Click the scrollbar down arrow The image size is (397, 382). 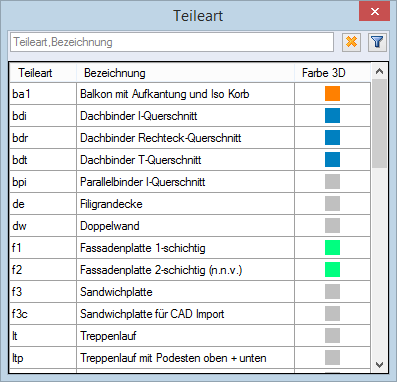(x=379, y=365)
